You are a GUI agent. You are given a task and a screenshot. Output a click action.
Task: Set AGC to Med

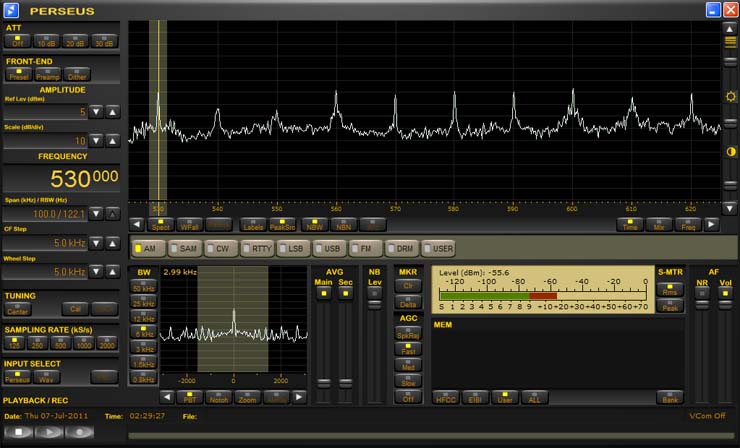(408, 365)
